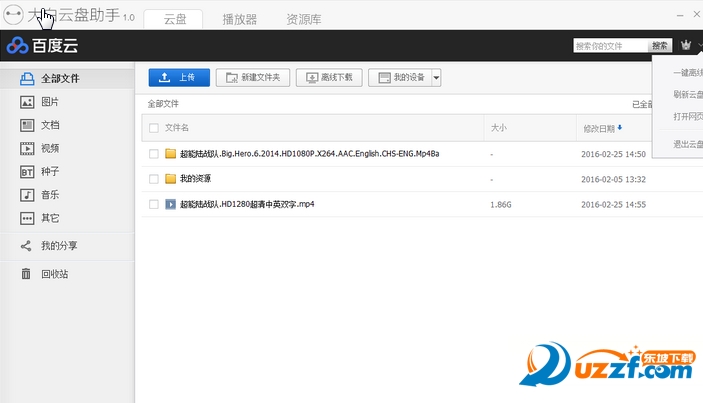Switch to the 资源库 tab
703x403 pixels.
point(304,19)
